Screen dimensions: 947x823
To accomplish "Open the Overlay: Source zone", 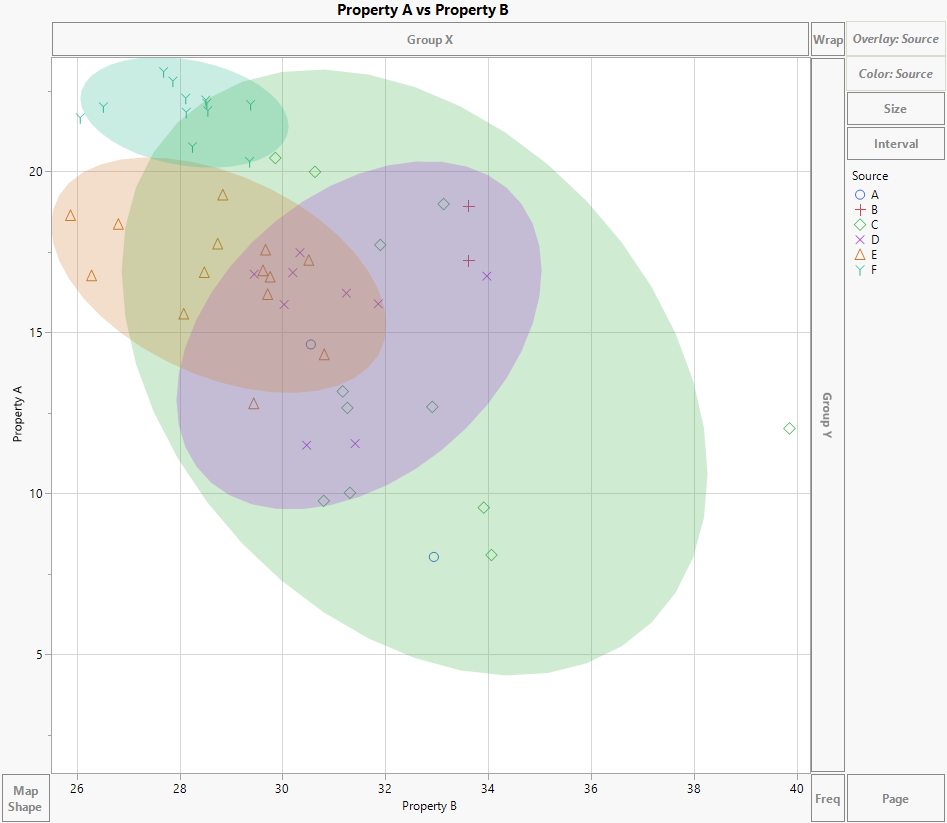I will [x=895, y=39].
